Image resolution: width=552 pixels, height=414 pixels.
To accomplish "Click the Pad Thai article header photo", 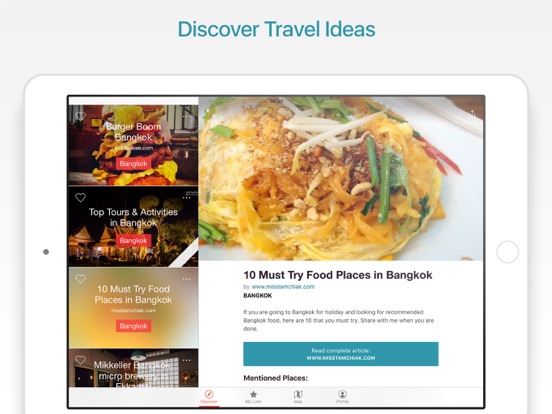I will pos(341,179).
